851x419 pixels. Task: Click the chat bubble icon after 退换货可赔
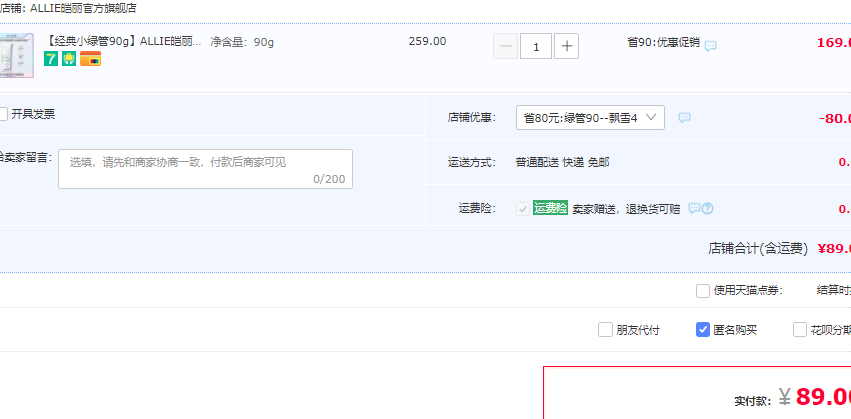[x=694, y=208]
